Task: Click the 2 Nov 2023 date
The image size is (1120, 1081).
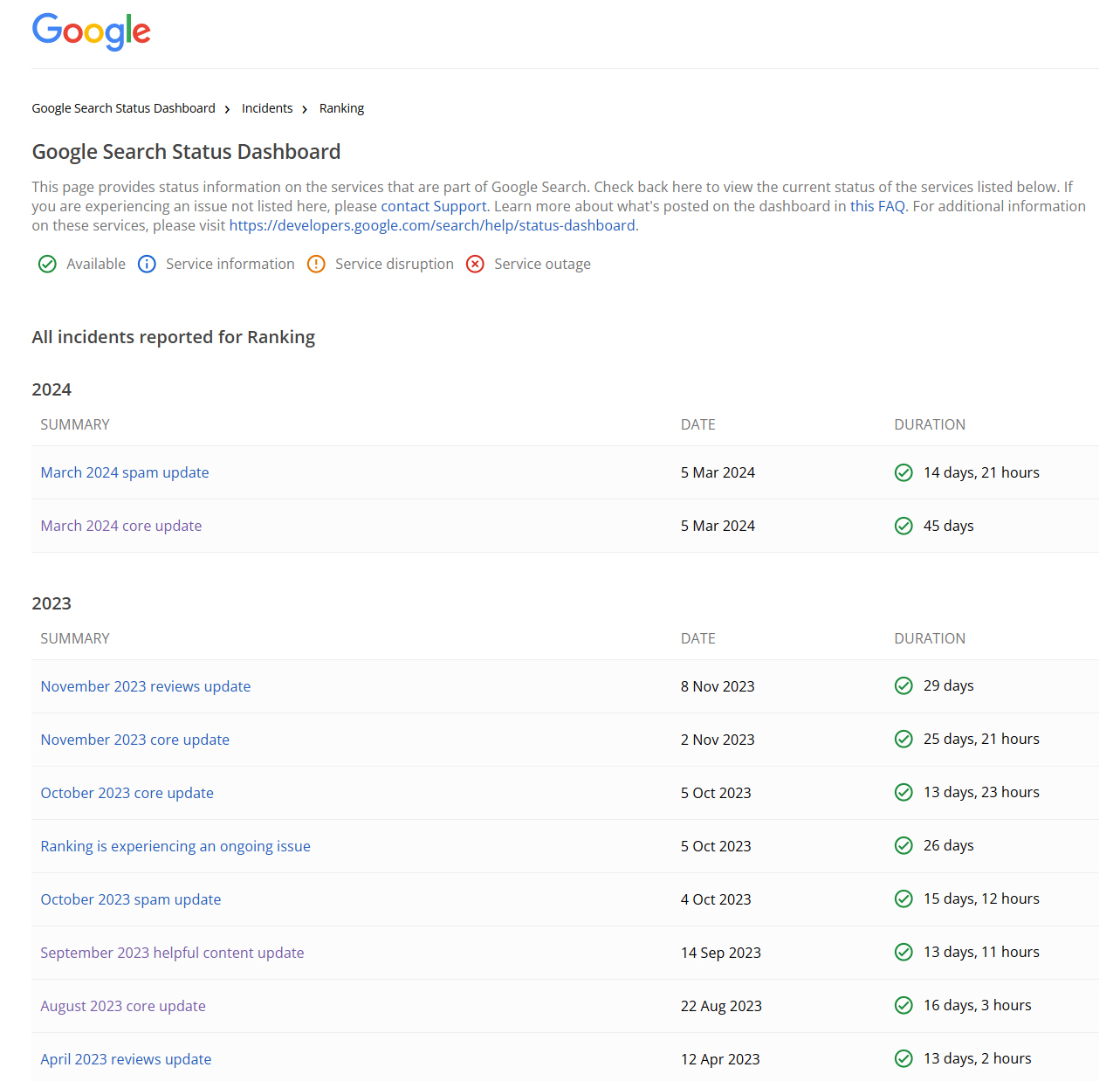Action: [718, 740]
